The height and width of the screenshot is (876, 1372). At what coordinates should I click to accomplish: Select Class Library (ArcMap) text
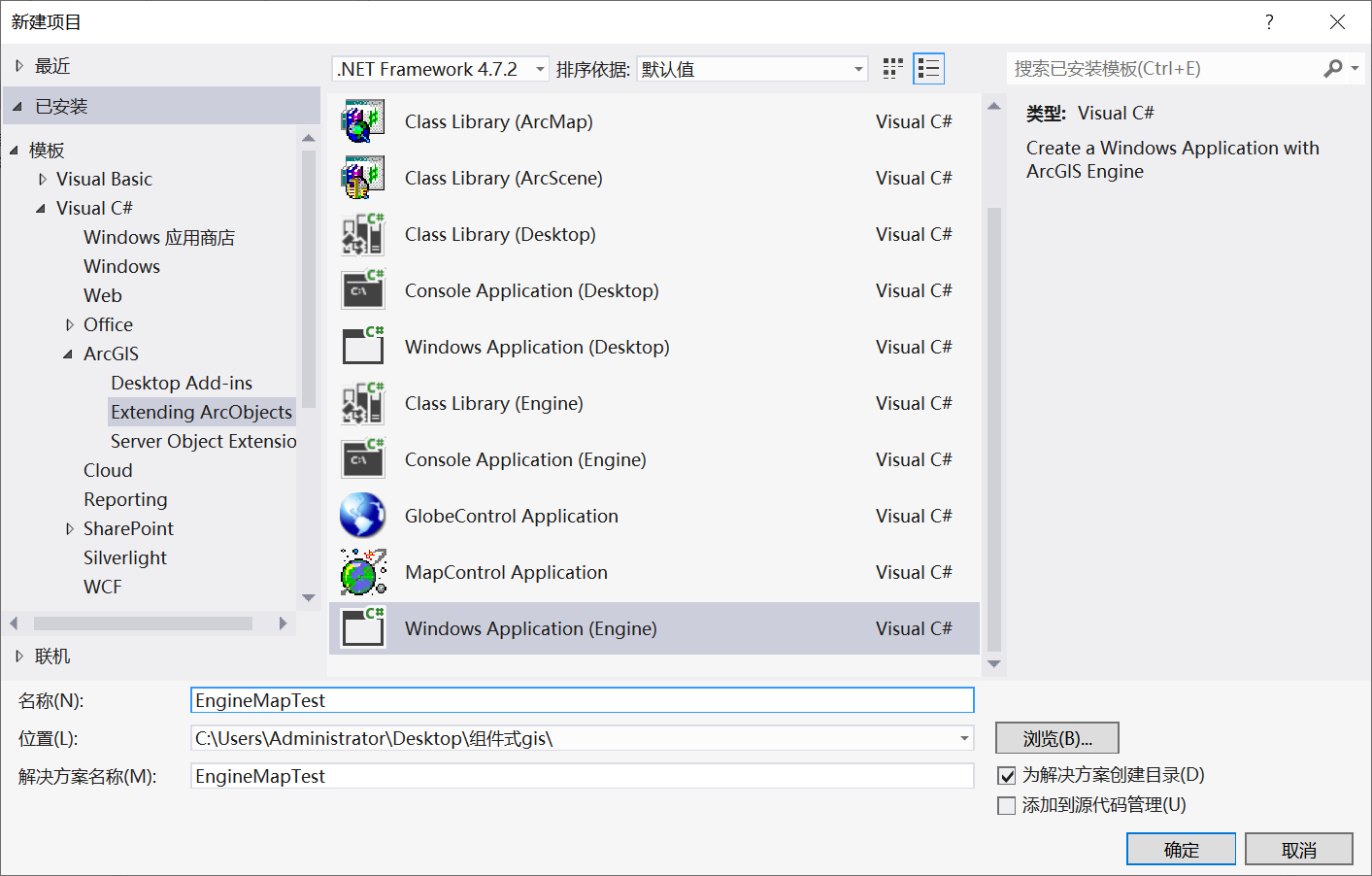pos(499,121)
